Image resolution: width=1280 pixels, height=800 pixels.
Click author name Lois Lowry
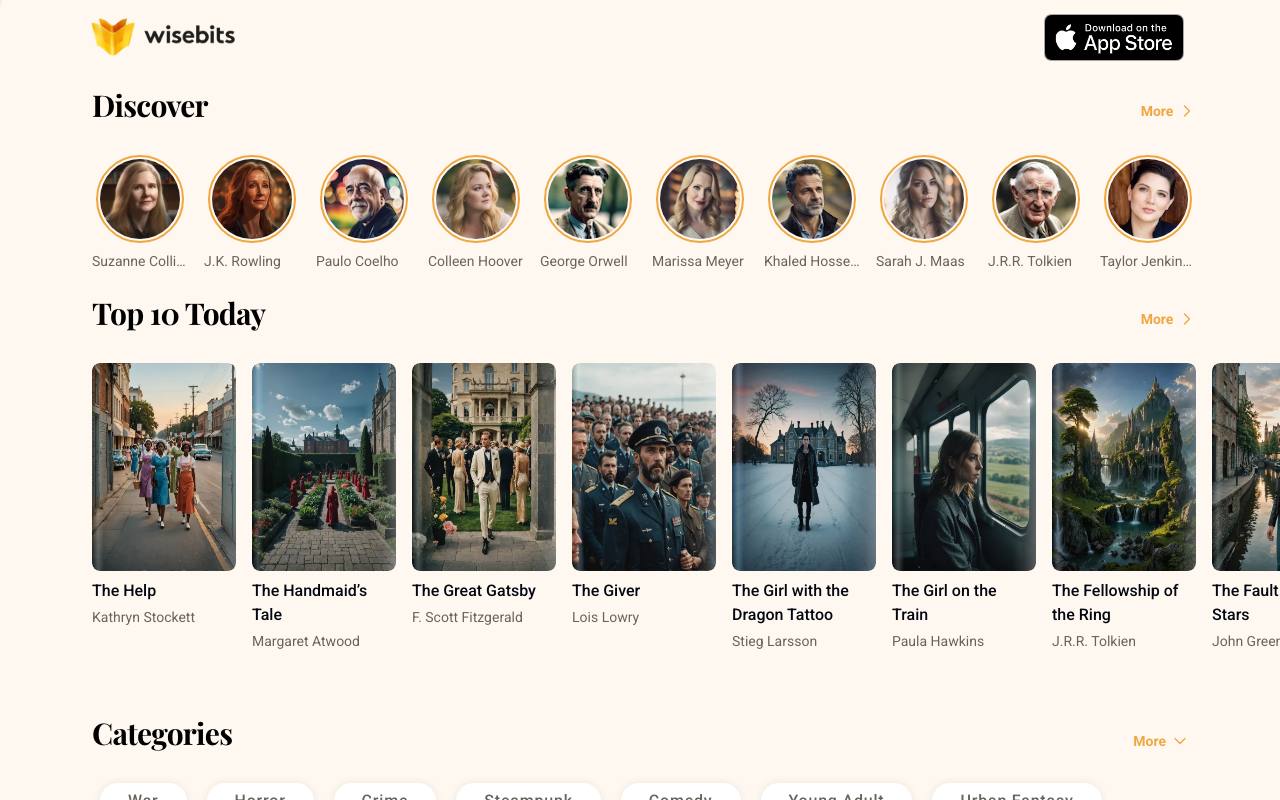point(605,617)
